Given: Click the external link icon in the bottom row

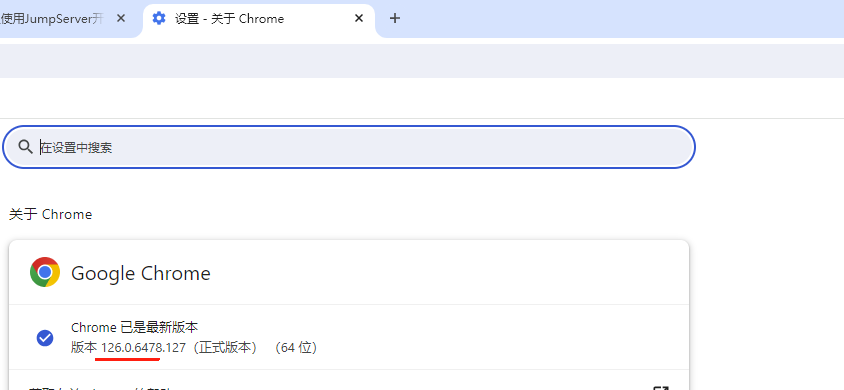Looking at the screenshot, I should click(x=660, y=387).
